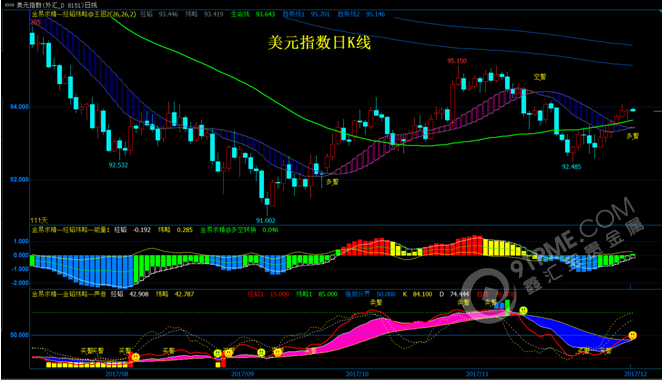This screenshot has width=662, height=380.
Task: Click the 美元指数日K线 chart title text
Action: [319, 43]
